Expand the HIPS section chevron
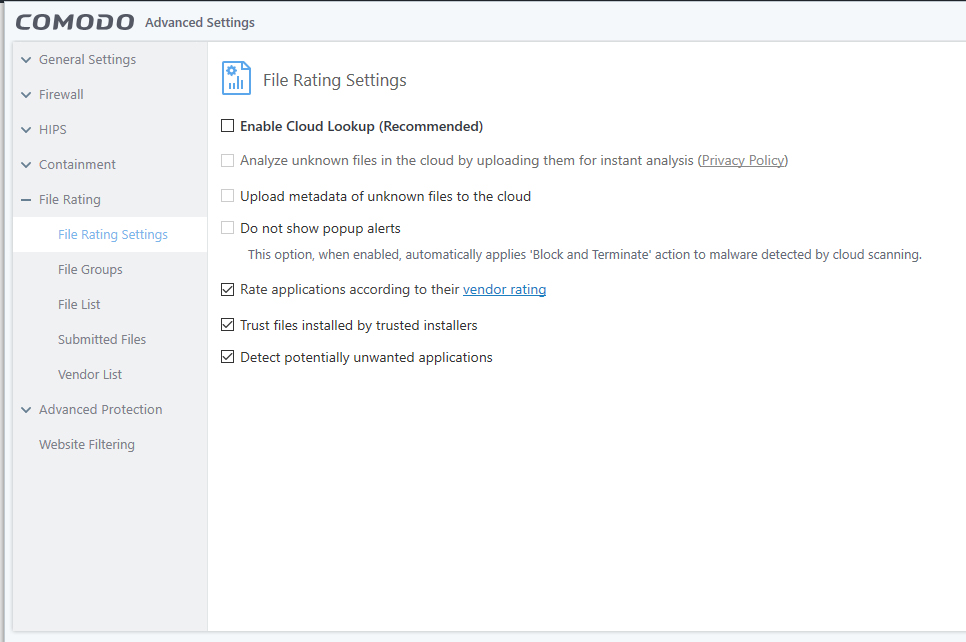966x642 pixels. 26,130
